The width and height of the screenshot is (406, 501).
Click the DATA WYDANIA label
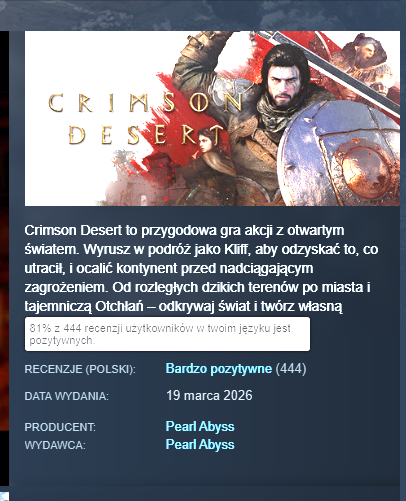67,396
